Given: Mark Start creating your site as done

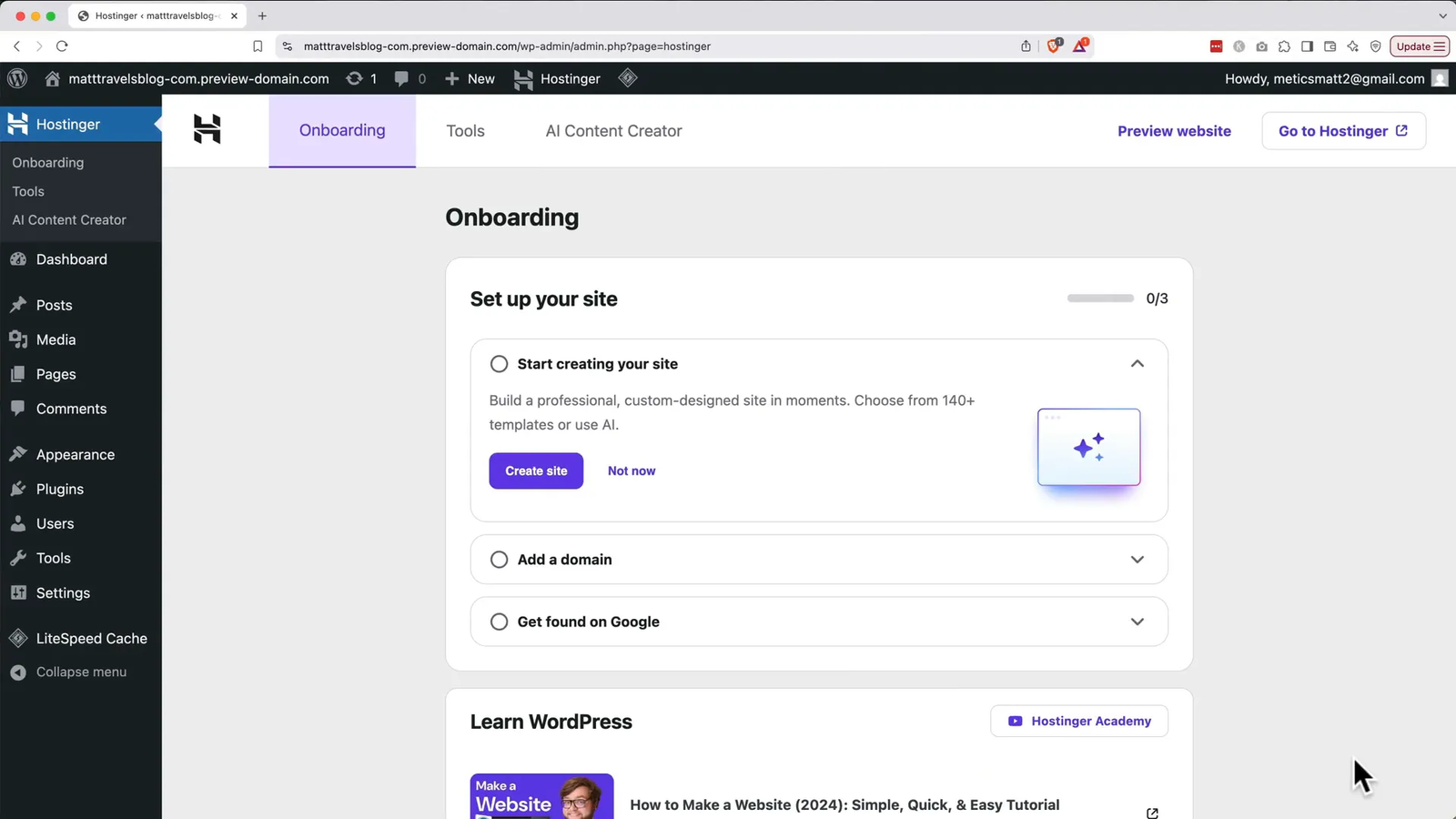Looking at the screenshot, I should (x=499, y=364).
